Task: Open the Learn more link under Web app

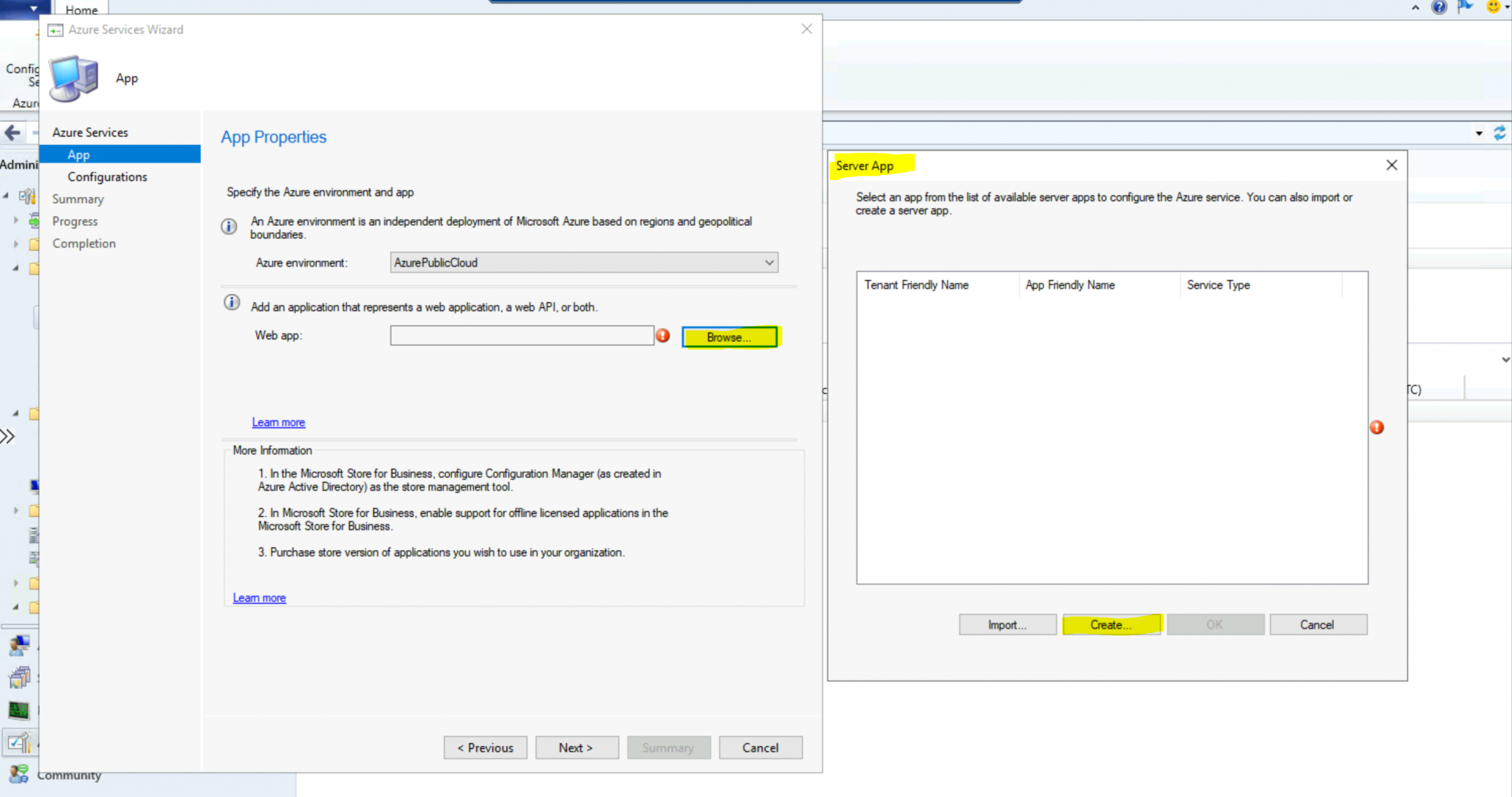Action: click(278, 422)
